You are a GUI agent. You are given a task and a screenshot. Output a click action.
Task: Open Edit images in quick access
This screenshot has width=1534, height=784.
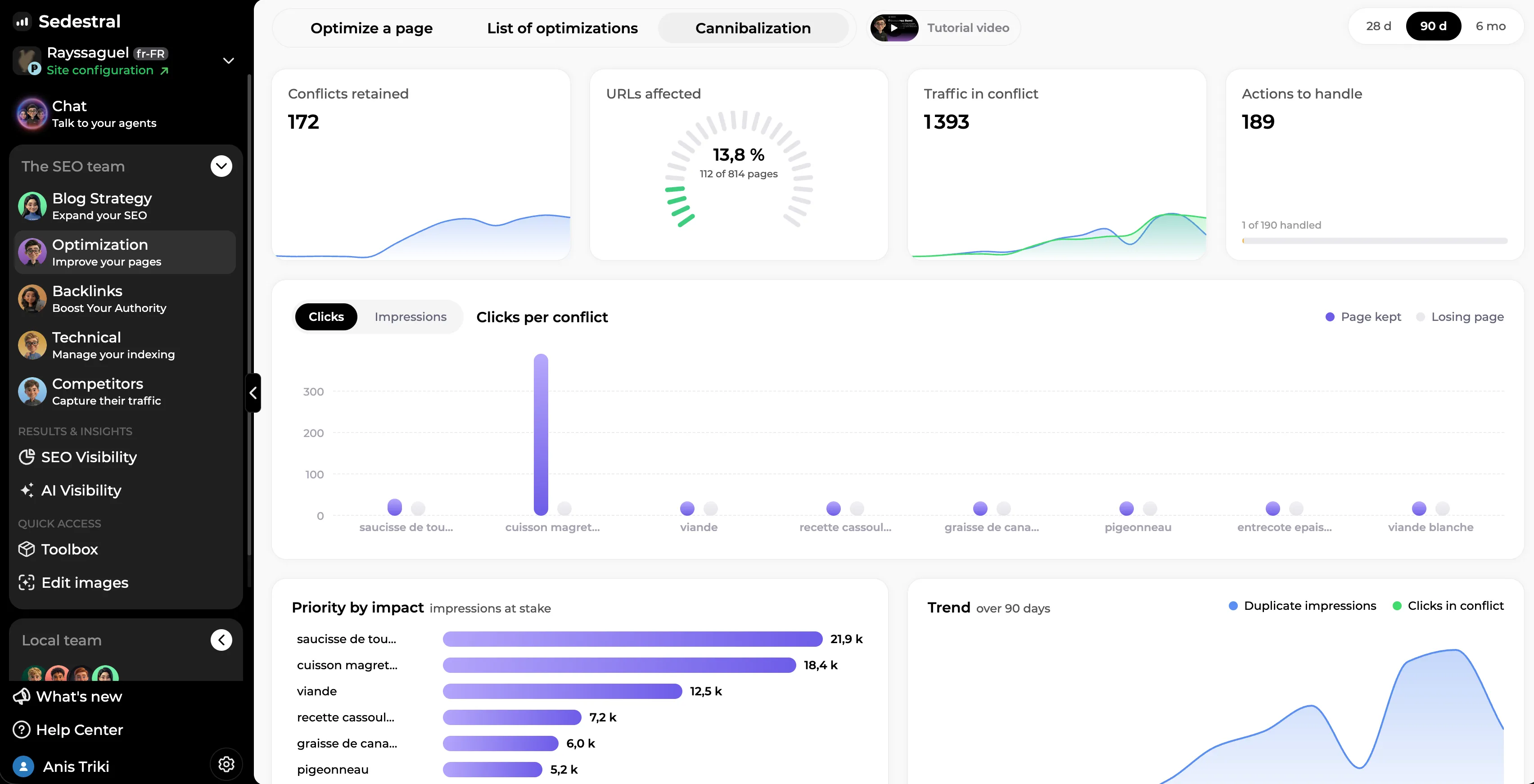click(74, 583)
